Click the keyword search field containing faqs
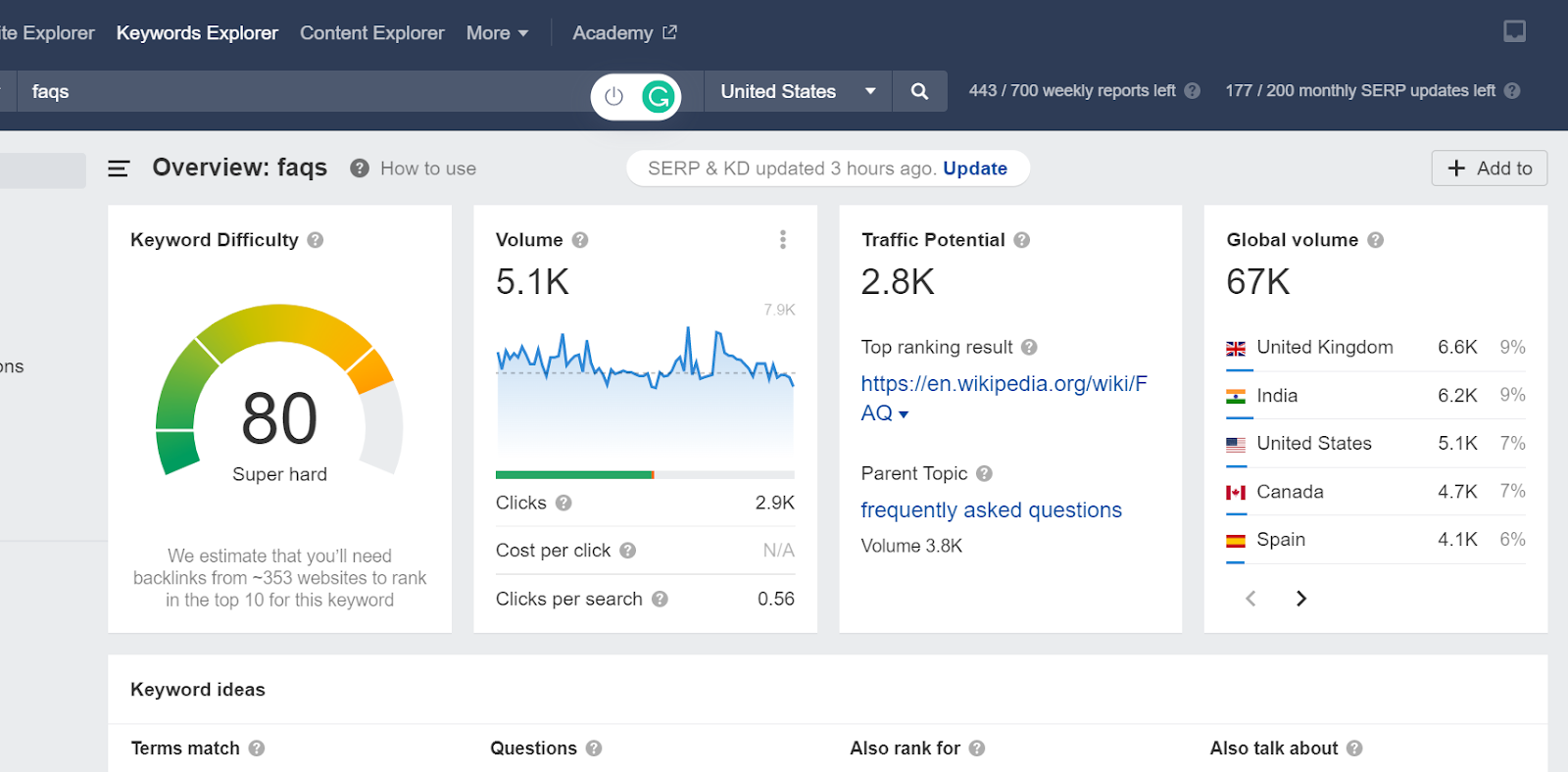This screenshot has height=772, width=1568. (x=304, y=91)
